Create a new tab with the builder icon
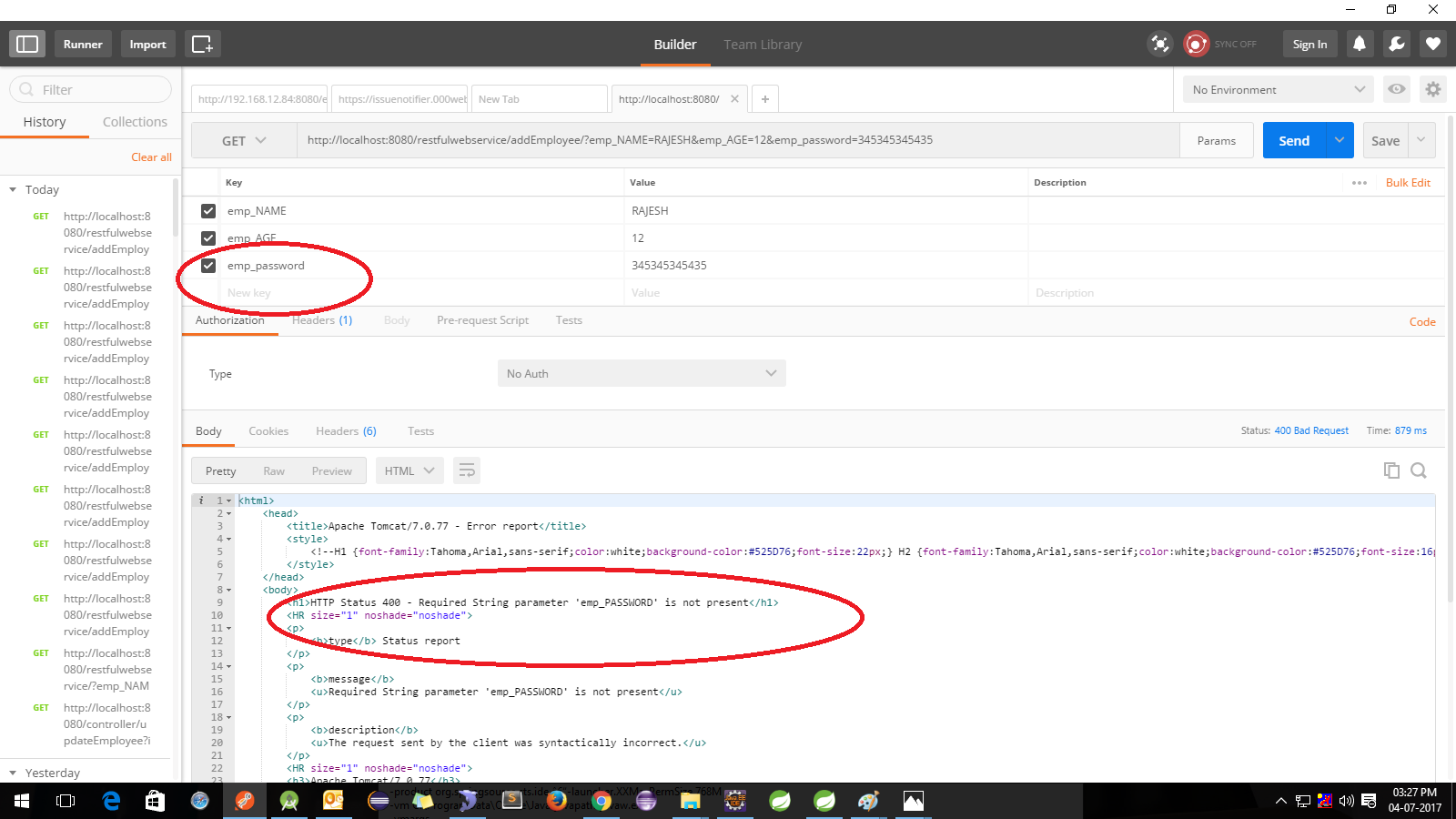Image resolution: width=1456 pixels, height=819 pixels. pos(202,43)
